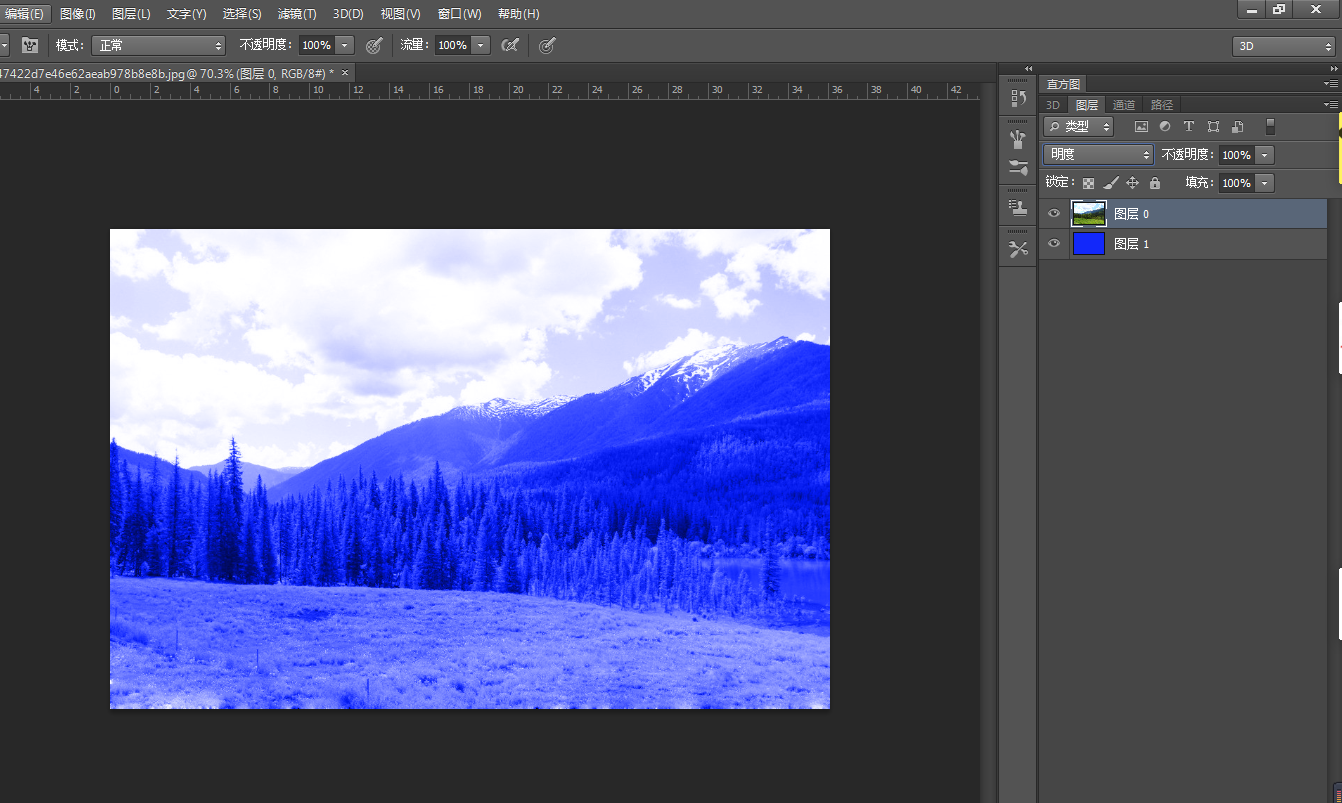Select the blue 图层 1 thumbnail
Screen dimensions: 1342x803
click(x=1088, y=244)
